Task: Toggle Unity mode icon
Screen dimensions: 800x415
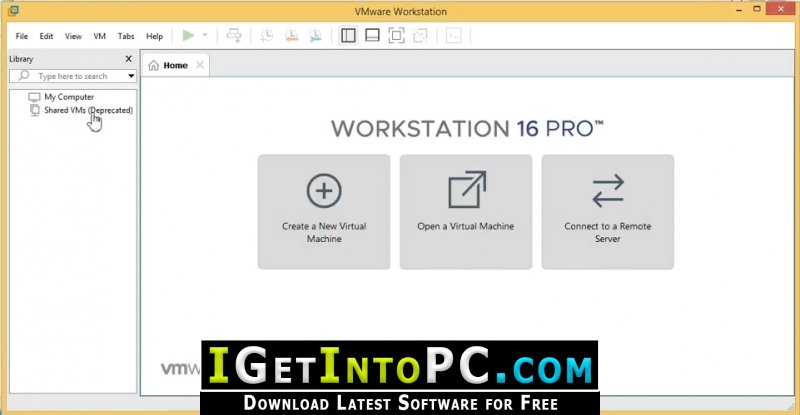Action: pyautogui.click(x=420, y=35)
